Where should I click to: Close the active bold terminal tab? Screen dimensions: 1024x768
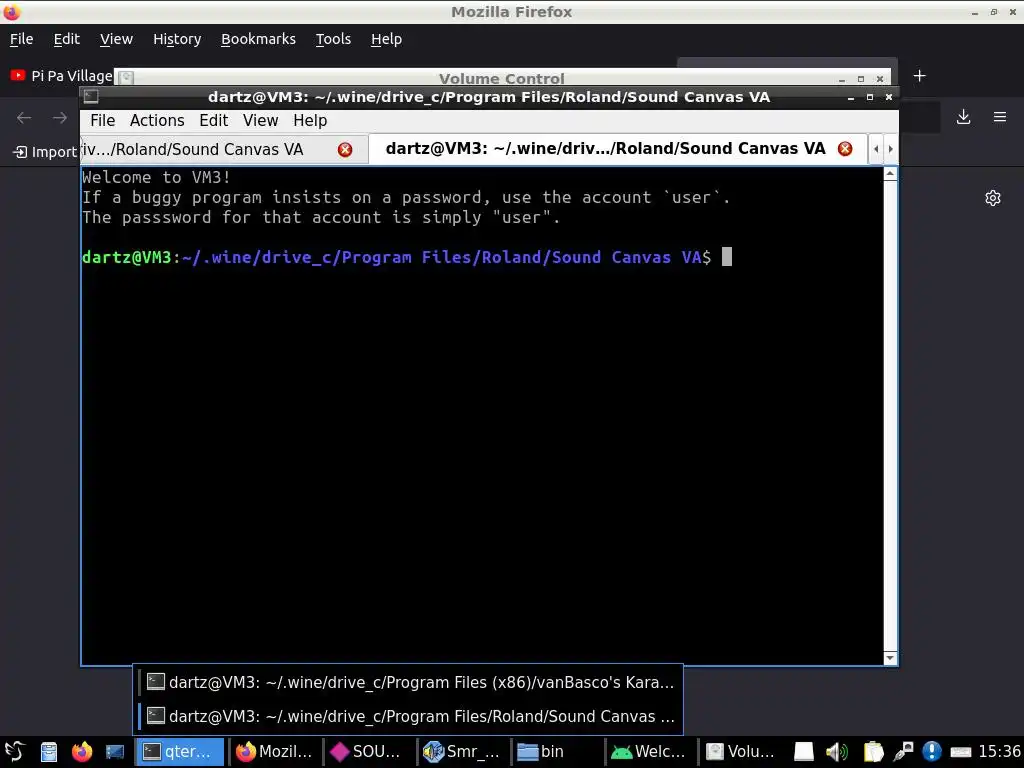[844, 149]
